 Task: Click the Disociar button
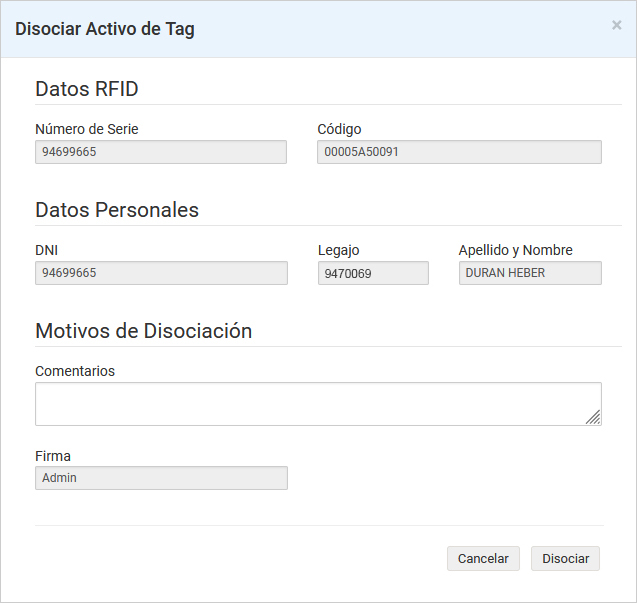point(565,558)
